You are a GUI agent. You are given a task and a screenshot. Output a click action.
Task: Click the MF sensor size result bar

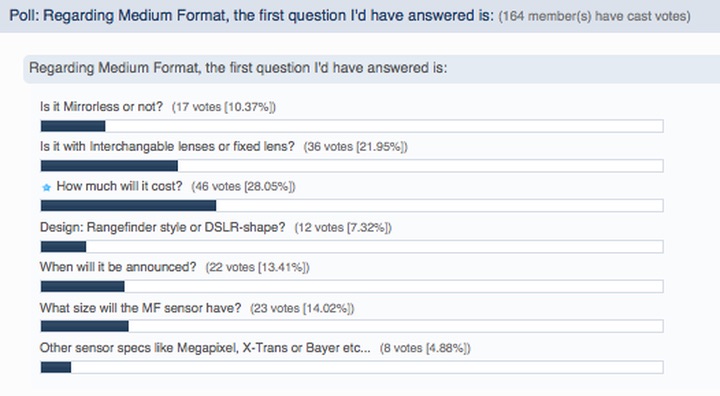click(352, 326)
